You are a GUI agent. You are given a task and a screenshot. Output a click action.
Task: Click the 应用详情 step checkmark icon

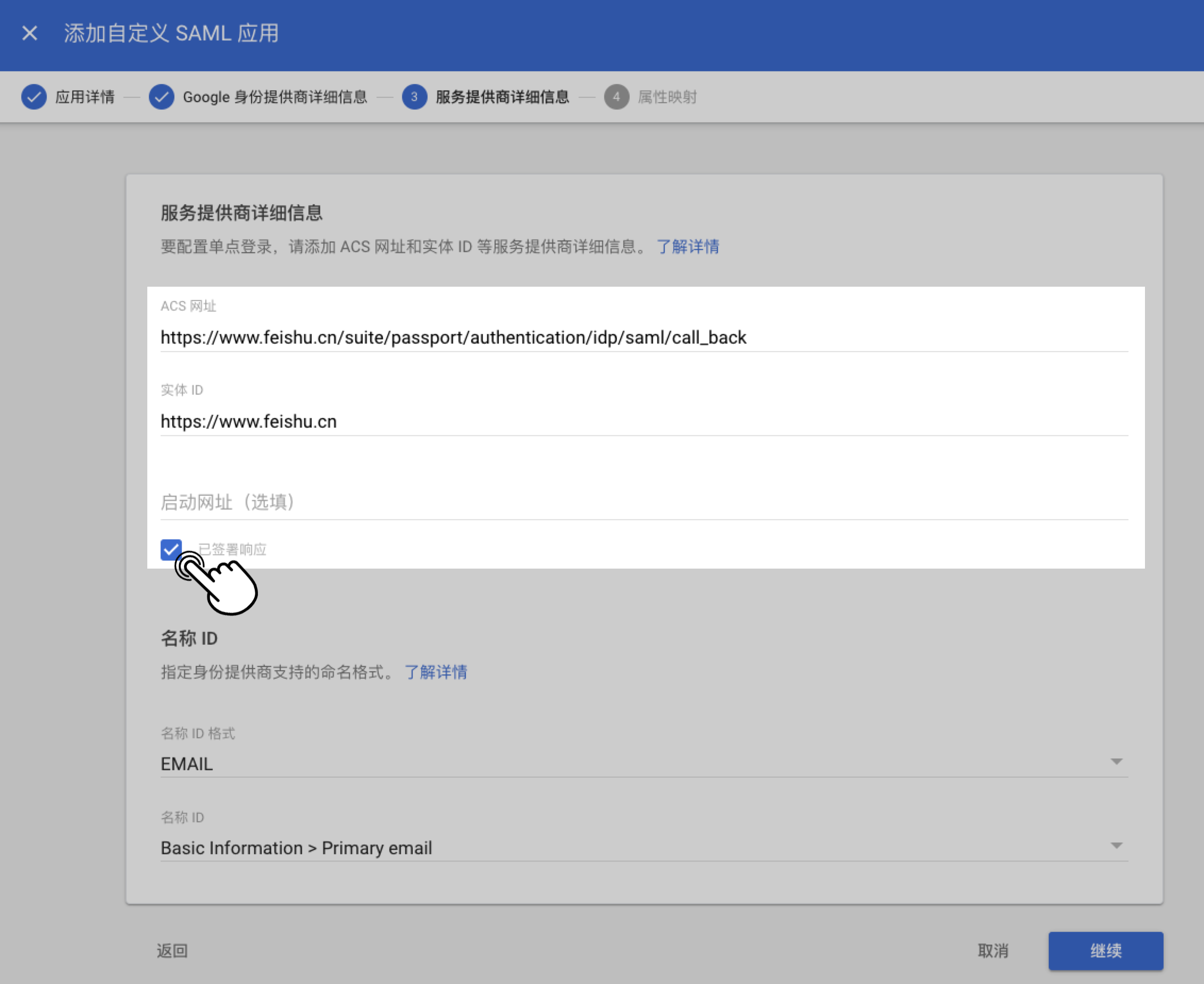click(x=34, y=97)
